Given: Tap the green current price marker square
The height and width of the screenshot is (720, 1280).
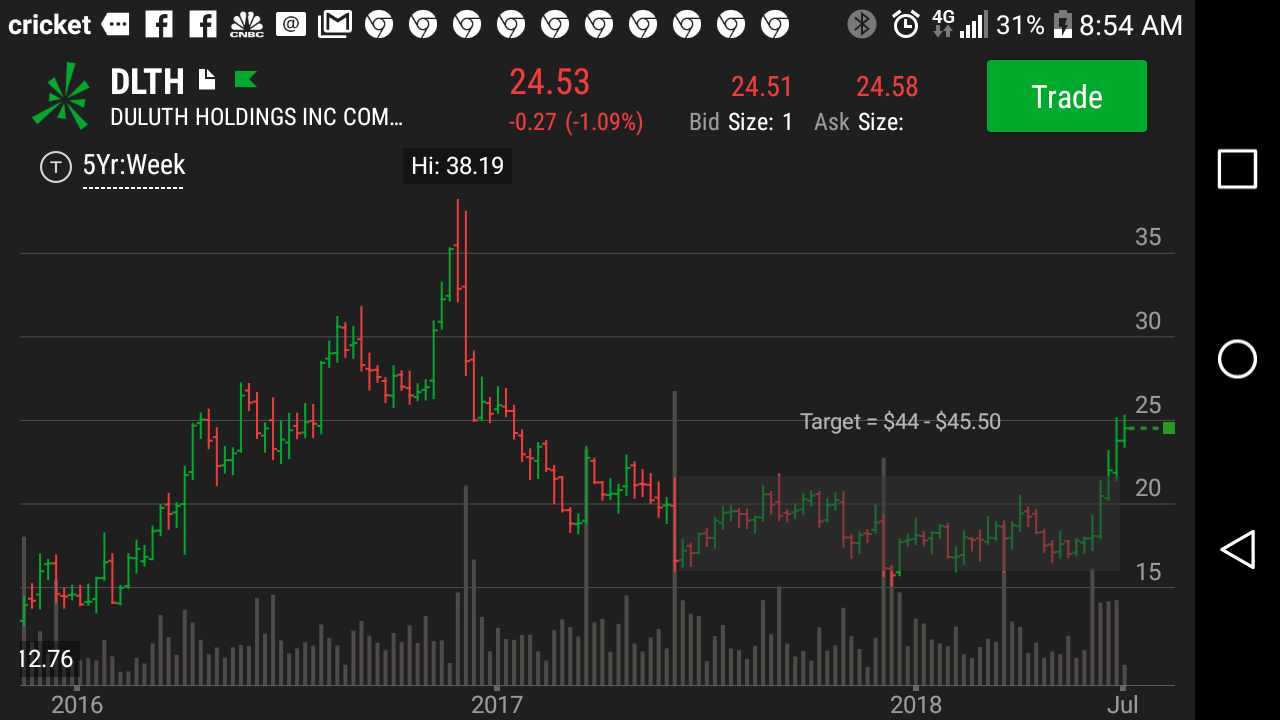Looking at the screenshot, I should pos(1169,428).
